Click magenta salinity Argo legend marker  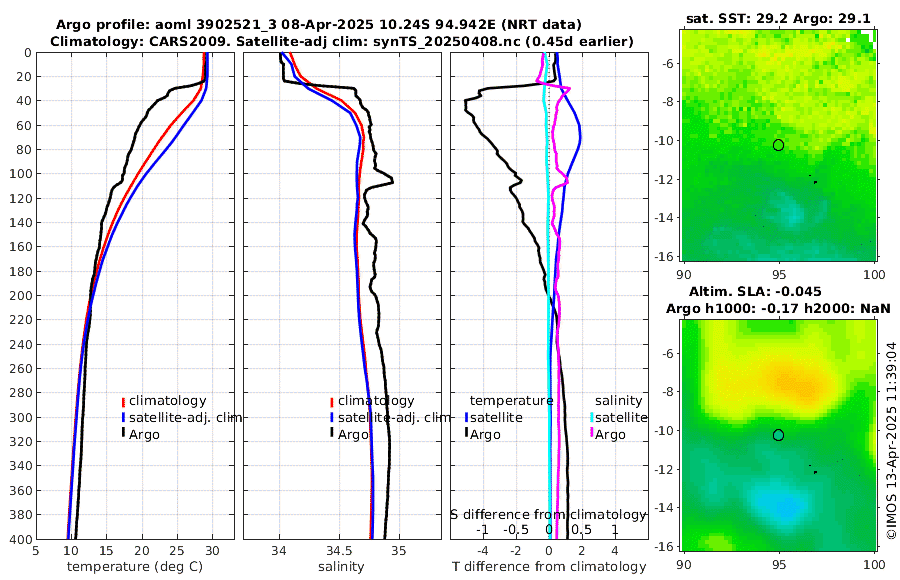tap(591, 432)
